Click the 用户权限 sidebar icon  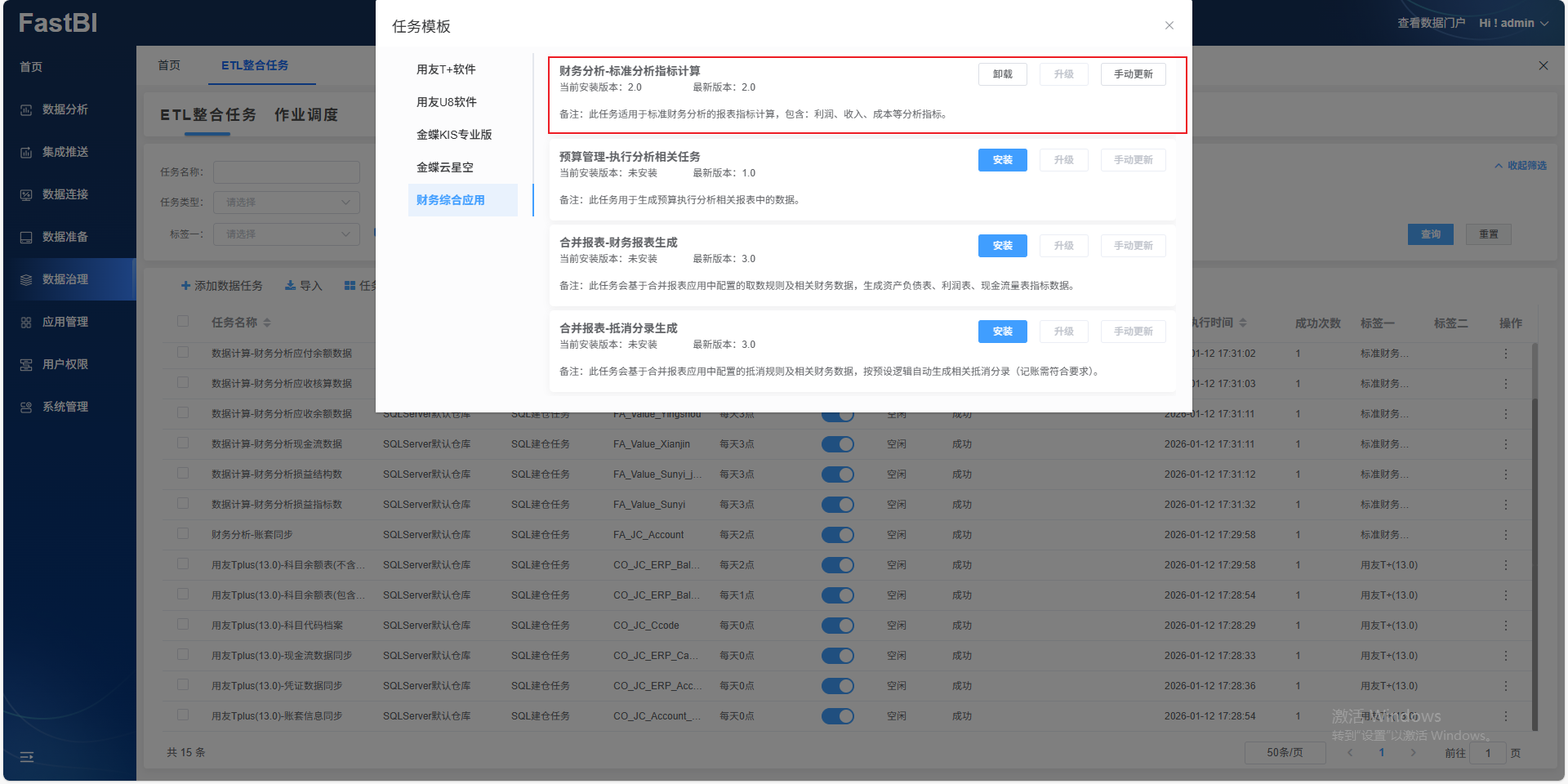[26, 365]
